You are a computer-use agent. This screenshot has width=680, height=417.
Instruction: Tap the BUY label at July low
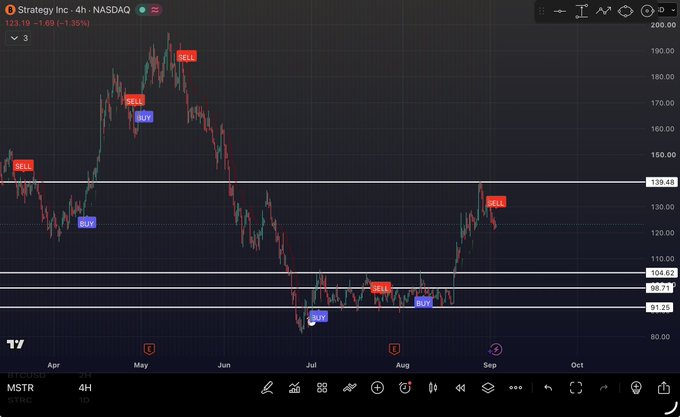[x=319, y=317]
